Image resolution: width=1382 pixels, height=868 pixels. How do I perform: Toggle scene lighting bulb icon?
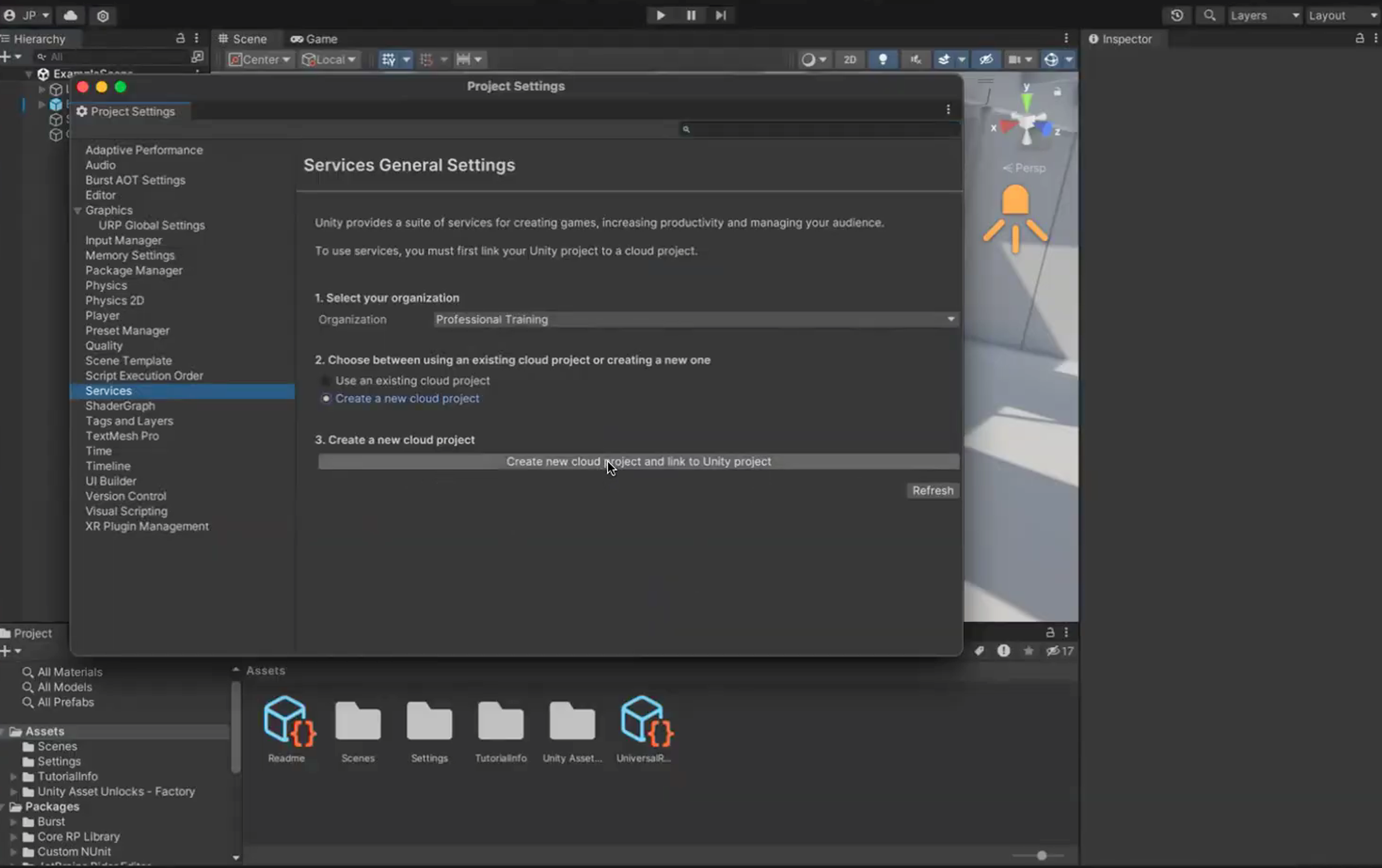point(883,60)
